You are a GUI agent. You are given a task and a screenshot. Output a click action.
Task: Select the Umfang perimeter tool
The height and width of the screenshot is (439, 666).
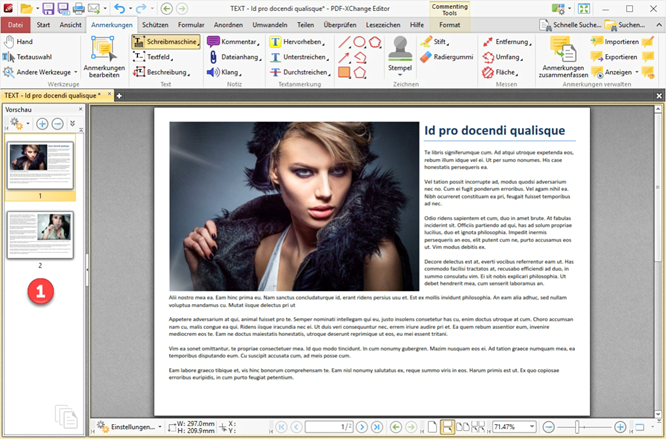[x=502, y=57]
